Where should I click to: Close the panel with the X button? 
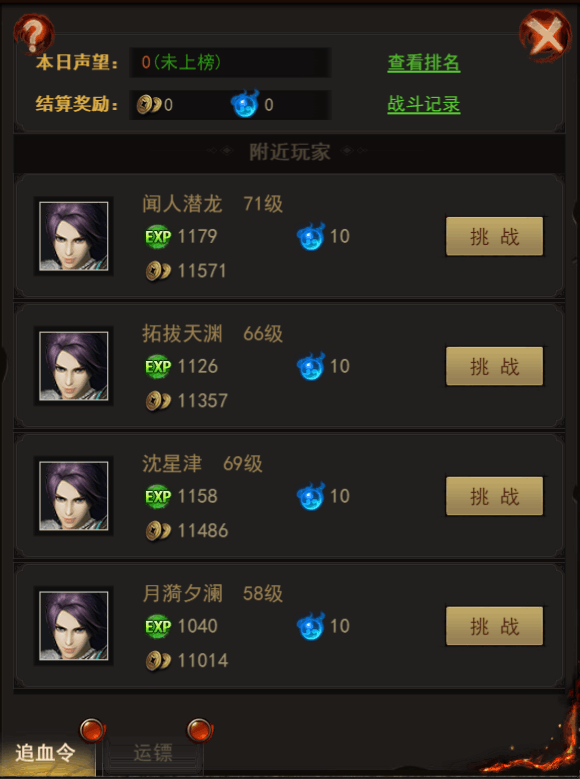[545, 36]
